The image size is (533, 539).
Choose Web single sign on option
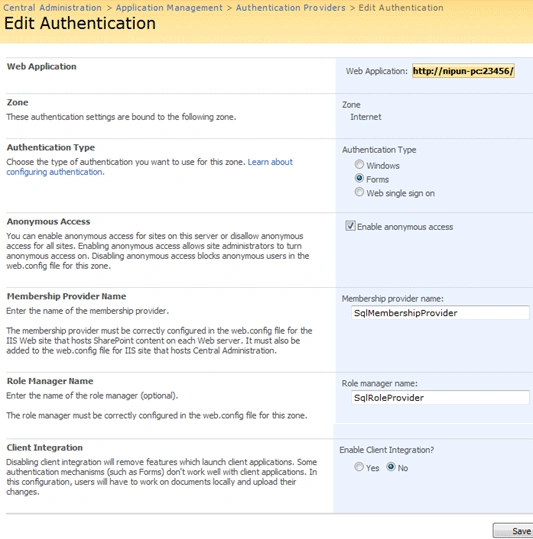pyautogui.click(x=359, y=192)
